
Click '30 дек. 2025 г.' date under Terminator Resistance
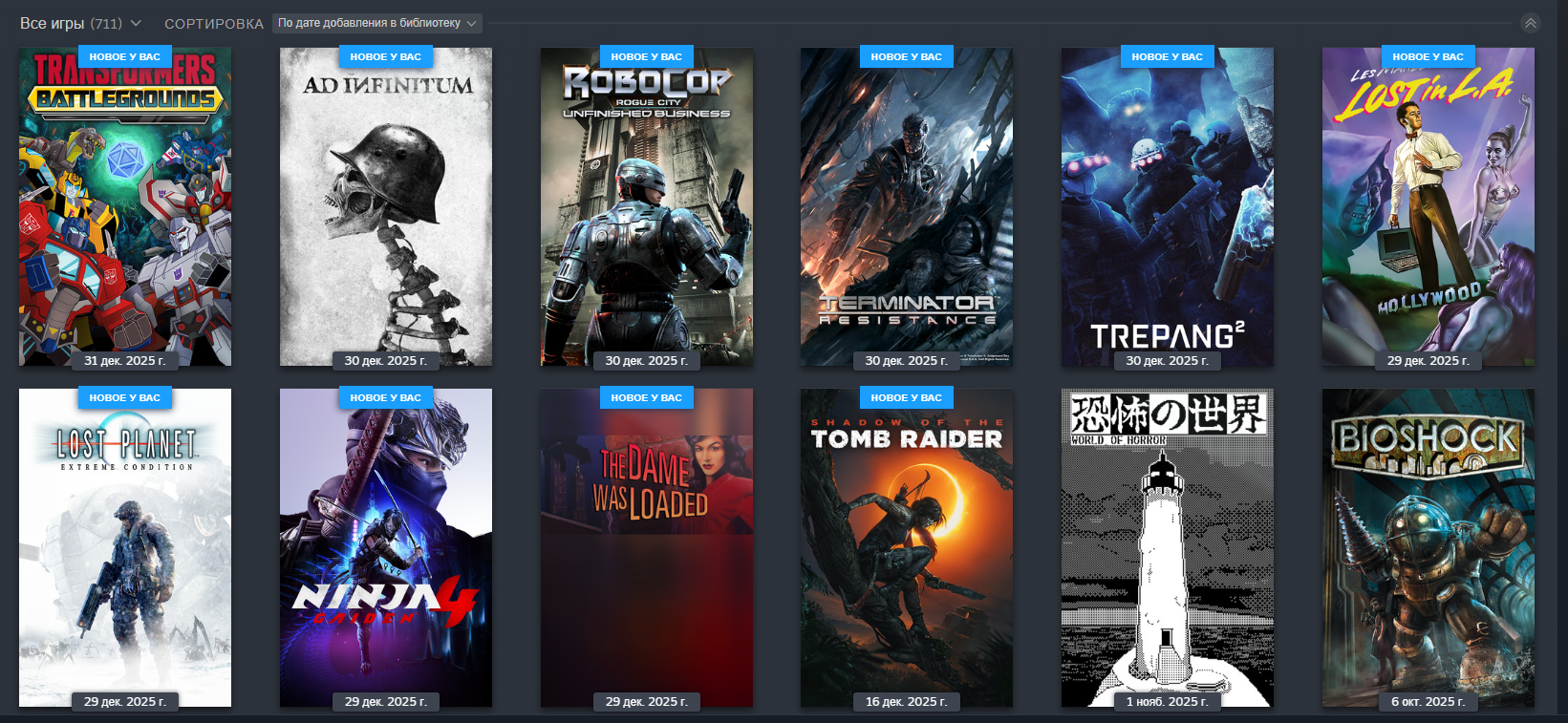(907, 360)
